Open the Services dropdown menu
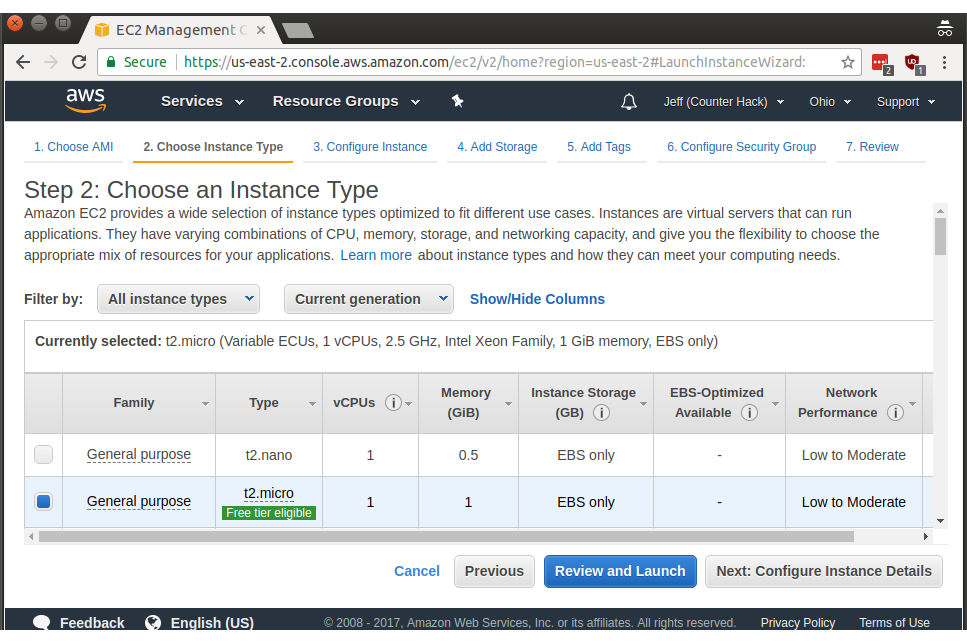967x643 pixels. coord(202,101)
